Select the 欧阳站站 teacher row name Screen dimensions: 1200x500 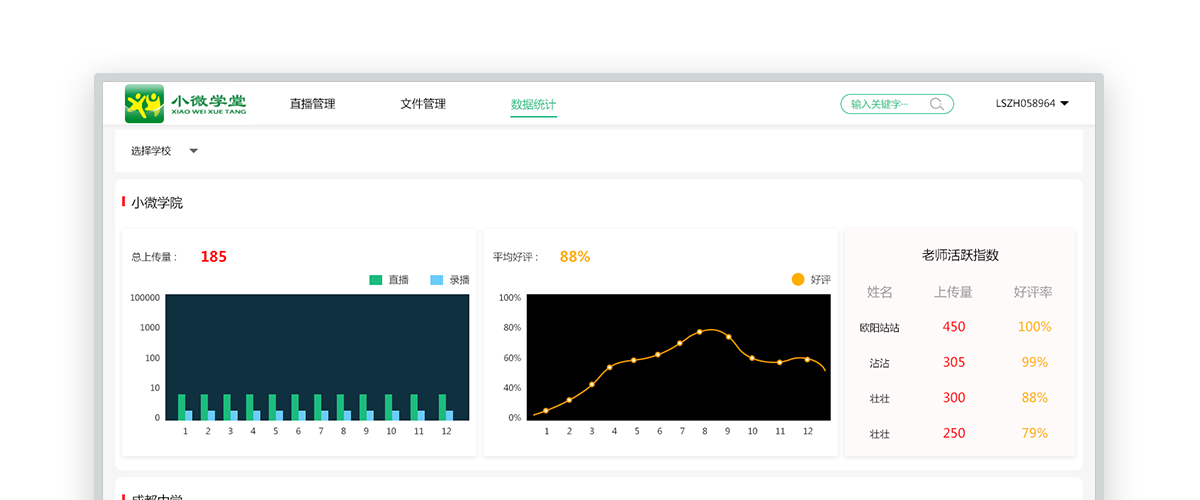coord(880,327)
